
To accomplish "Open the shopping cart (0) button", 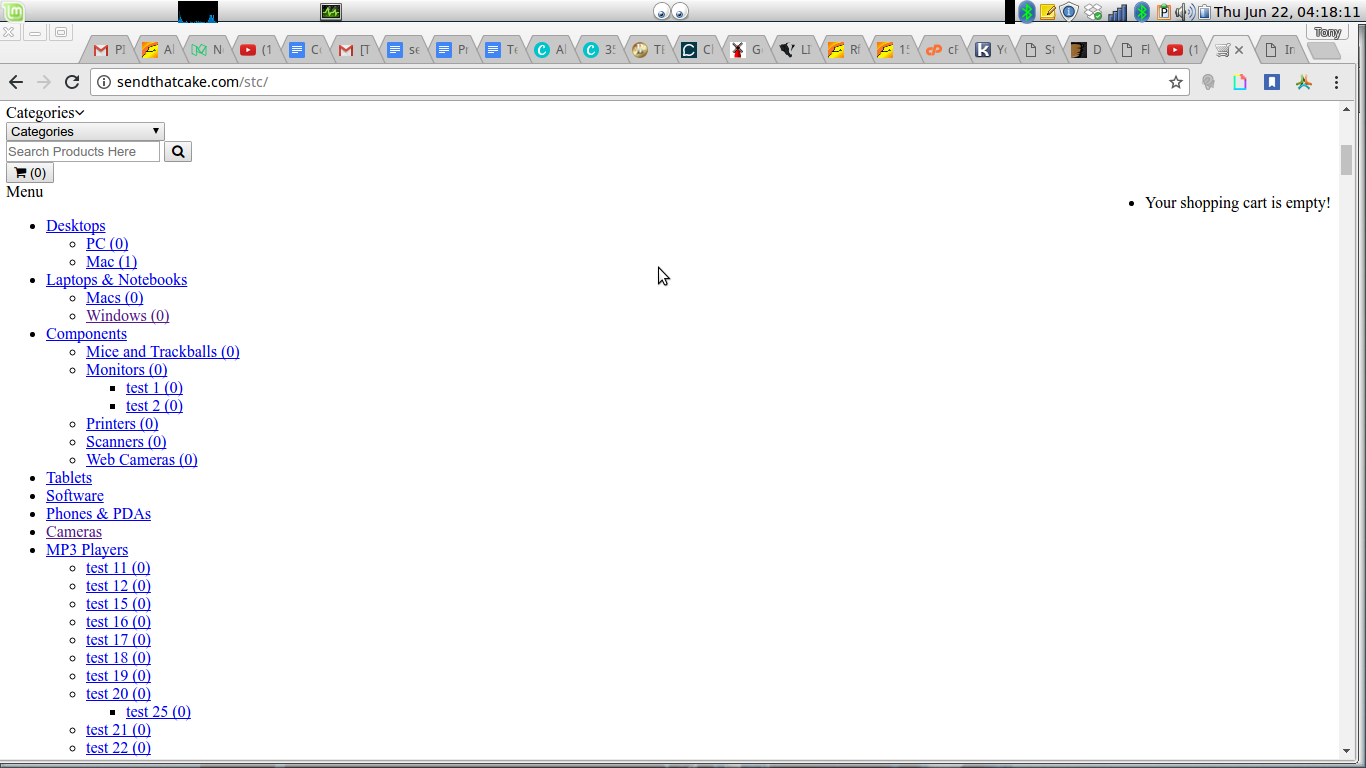I will click(x=30, y=172).
